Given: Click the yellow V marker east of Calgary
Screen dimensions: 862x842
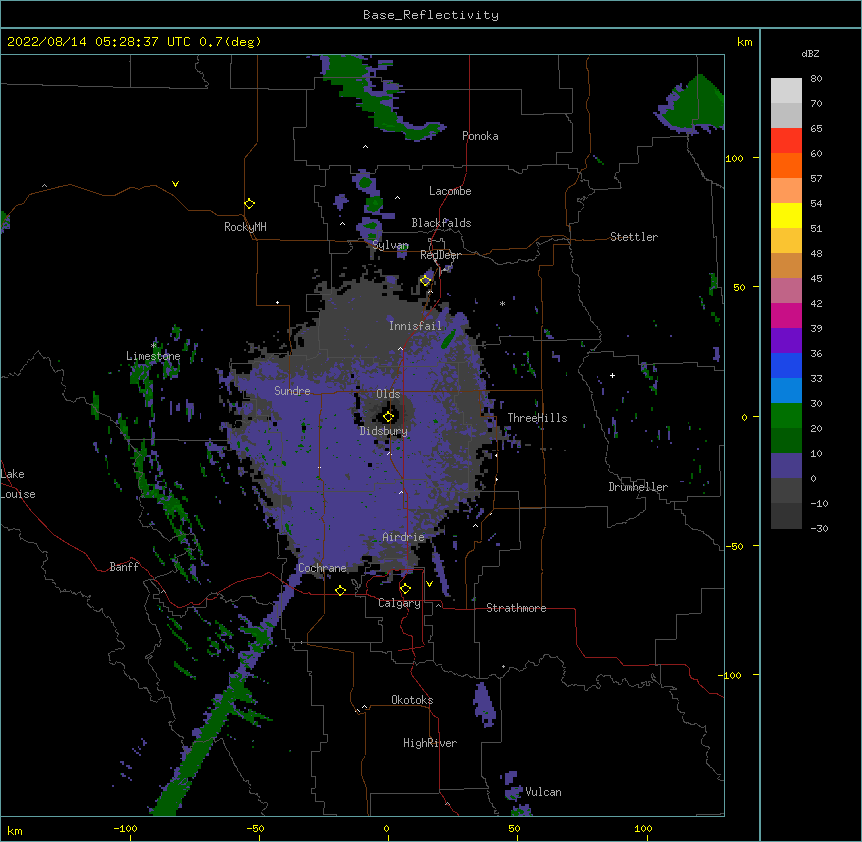Looking at the screenshot, I should [x=429, y=584].
